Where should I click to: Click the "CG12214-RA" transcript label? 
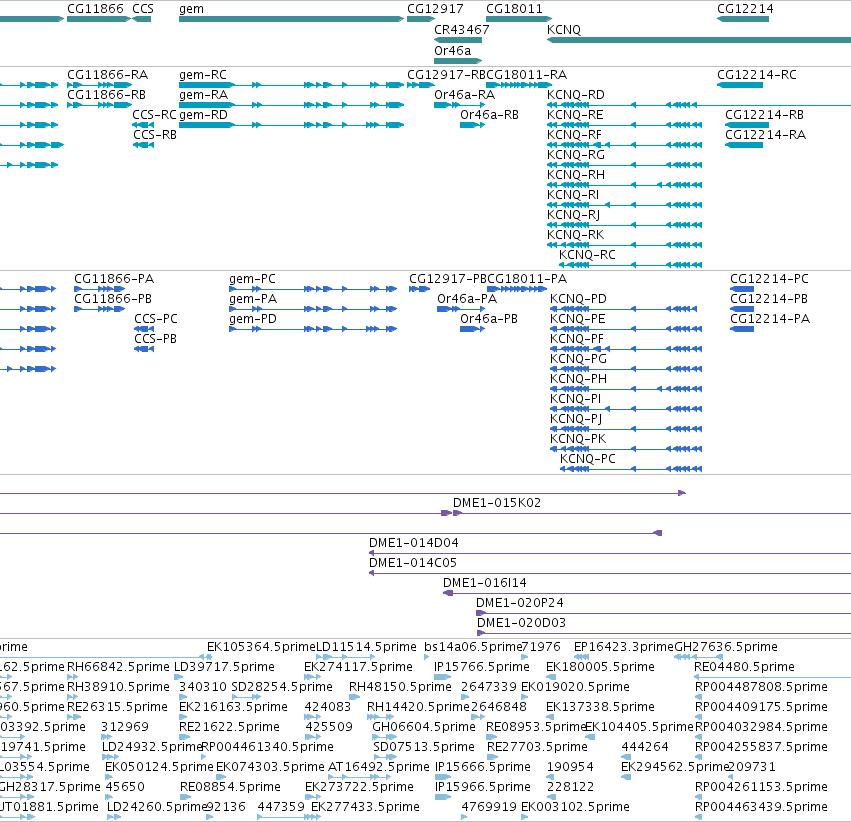(x=765, y=135)
